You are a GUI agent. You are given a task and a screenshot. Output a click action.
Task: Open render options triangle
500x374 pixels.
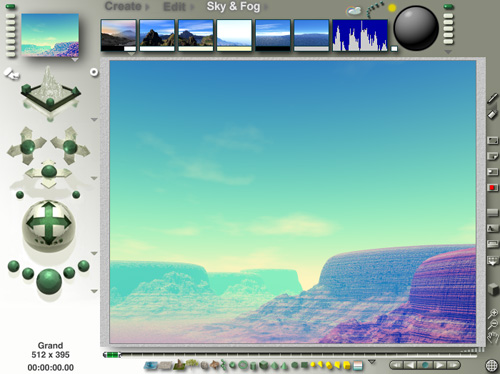(94, 291)
